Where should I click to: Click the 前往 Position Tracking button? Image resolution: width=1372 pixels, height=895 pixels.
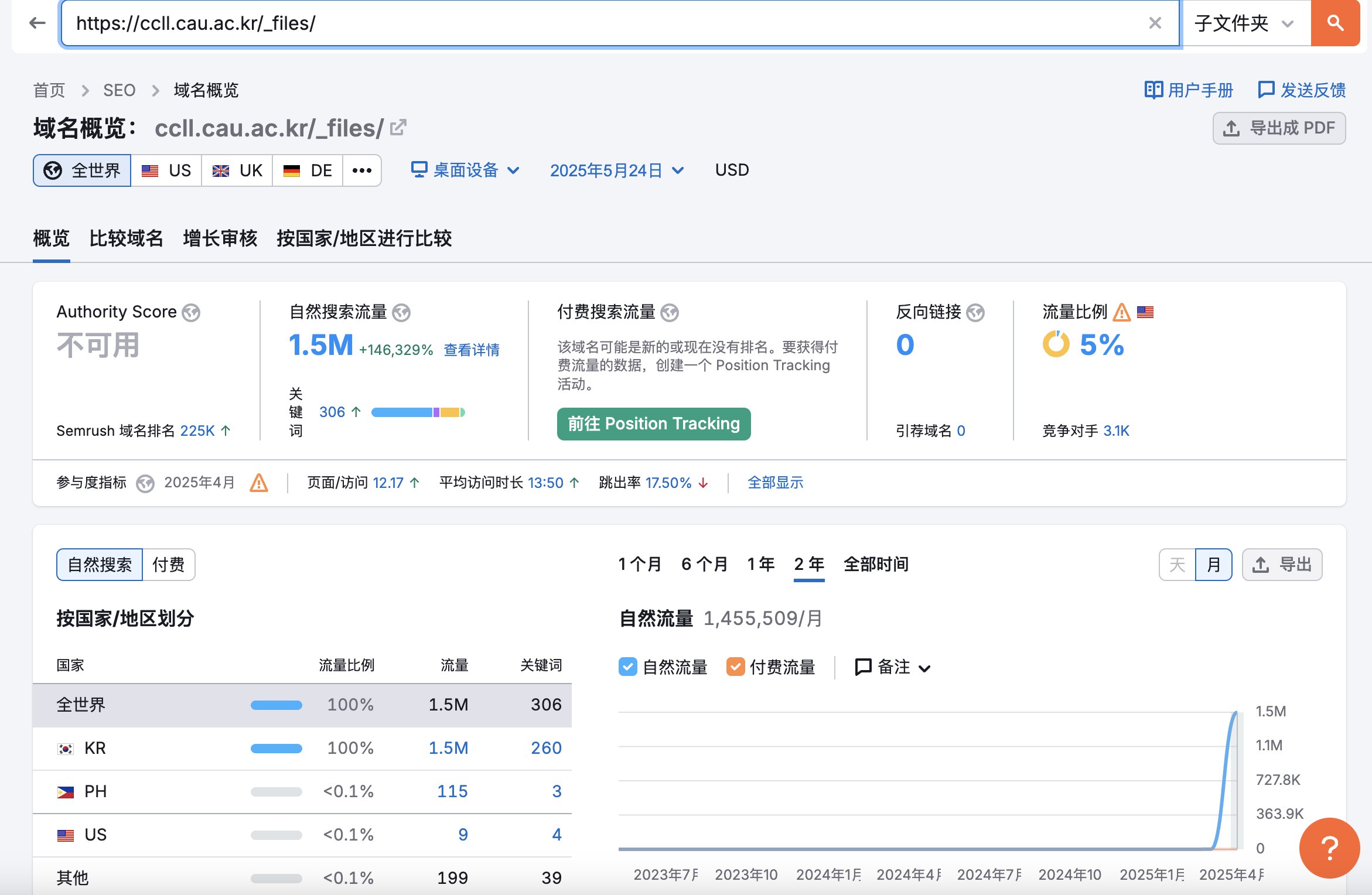click(x=653, y=423)
